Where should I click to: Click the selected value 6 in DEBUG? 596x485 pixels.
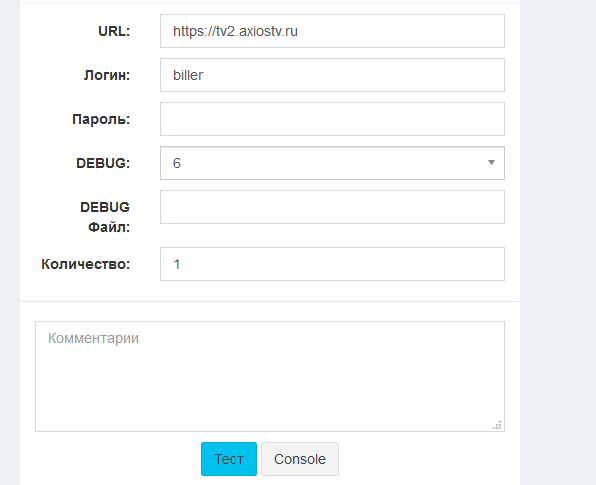tap(177, 163)
